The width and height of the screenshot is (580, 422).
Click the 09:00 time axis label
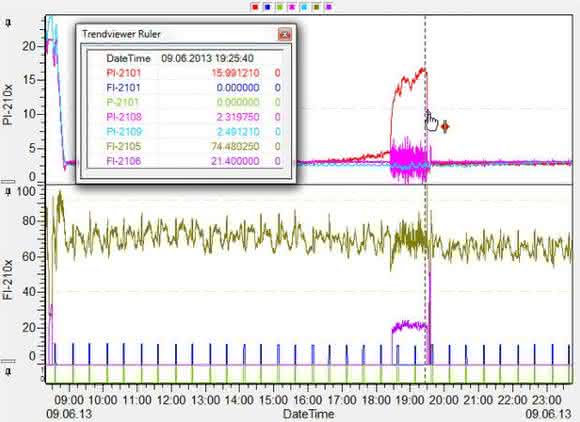(x=69, y=400)
